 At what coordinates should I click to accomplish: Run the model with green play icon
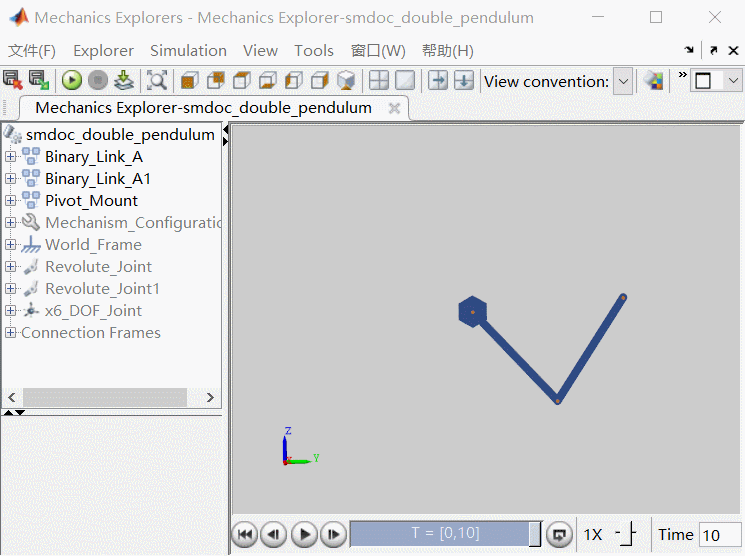72,80
